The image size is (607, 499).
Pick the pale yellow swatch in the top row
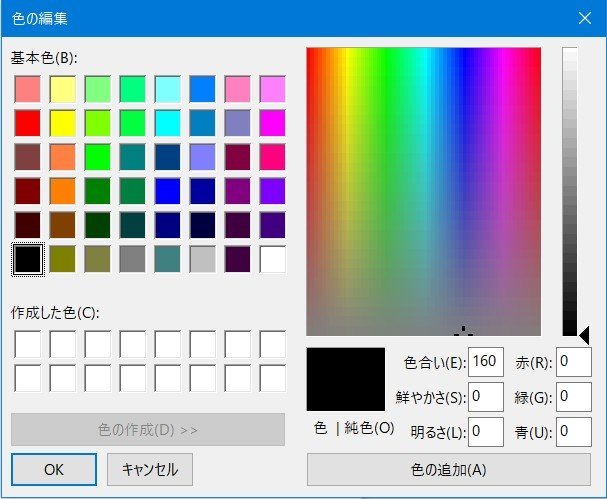(62, 89)
